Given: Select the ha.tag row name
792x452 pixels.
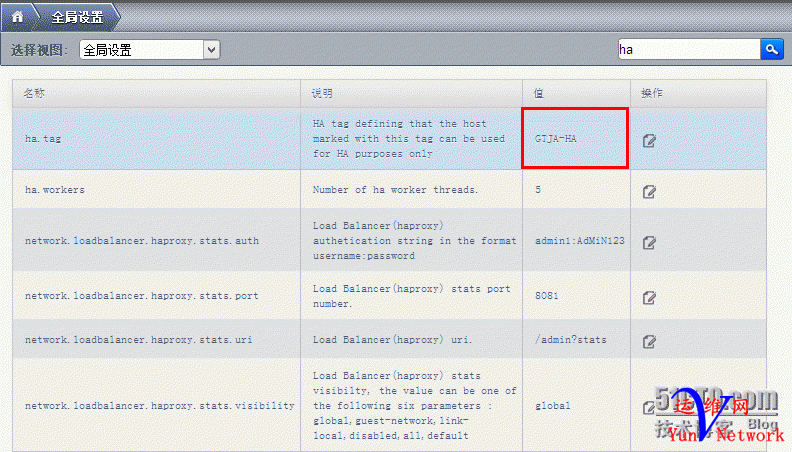Looking at the screenshot, I should pos(43,139).
